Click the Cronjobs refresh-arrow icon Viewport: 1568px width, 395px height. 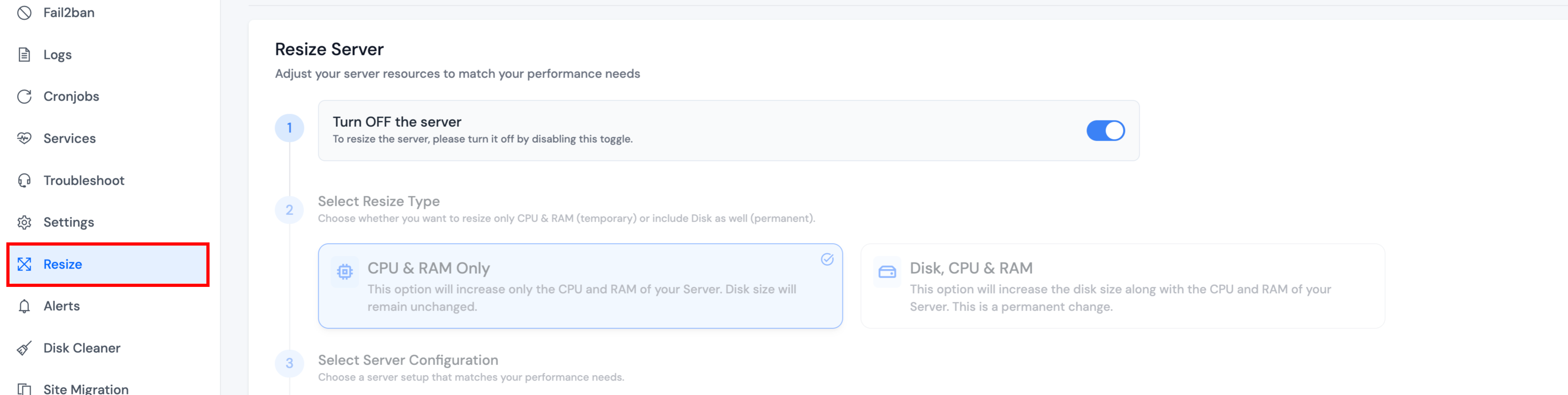click(24, 96)
